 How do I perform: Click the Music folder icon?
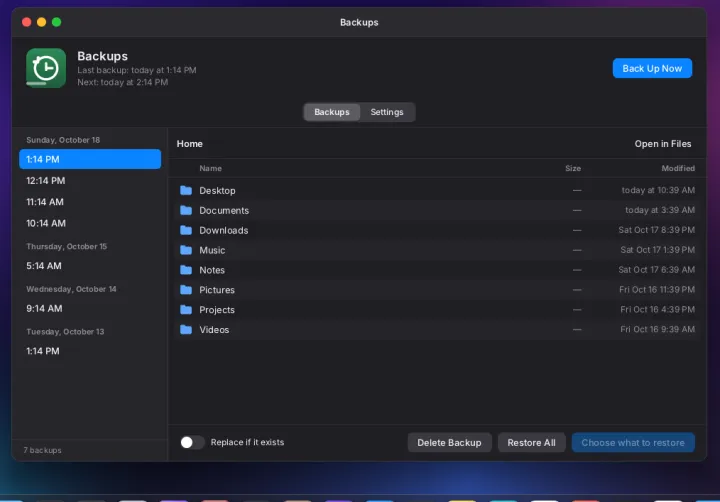pyautogui.click(x=186, y=250)
